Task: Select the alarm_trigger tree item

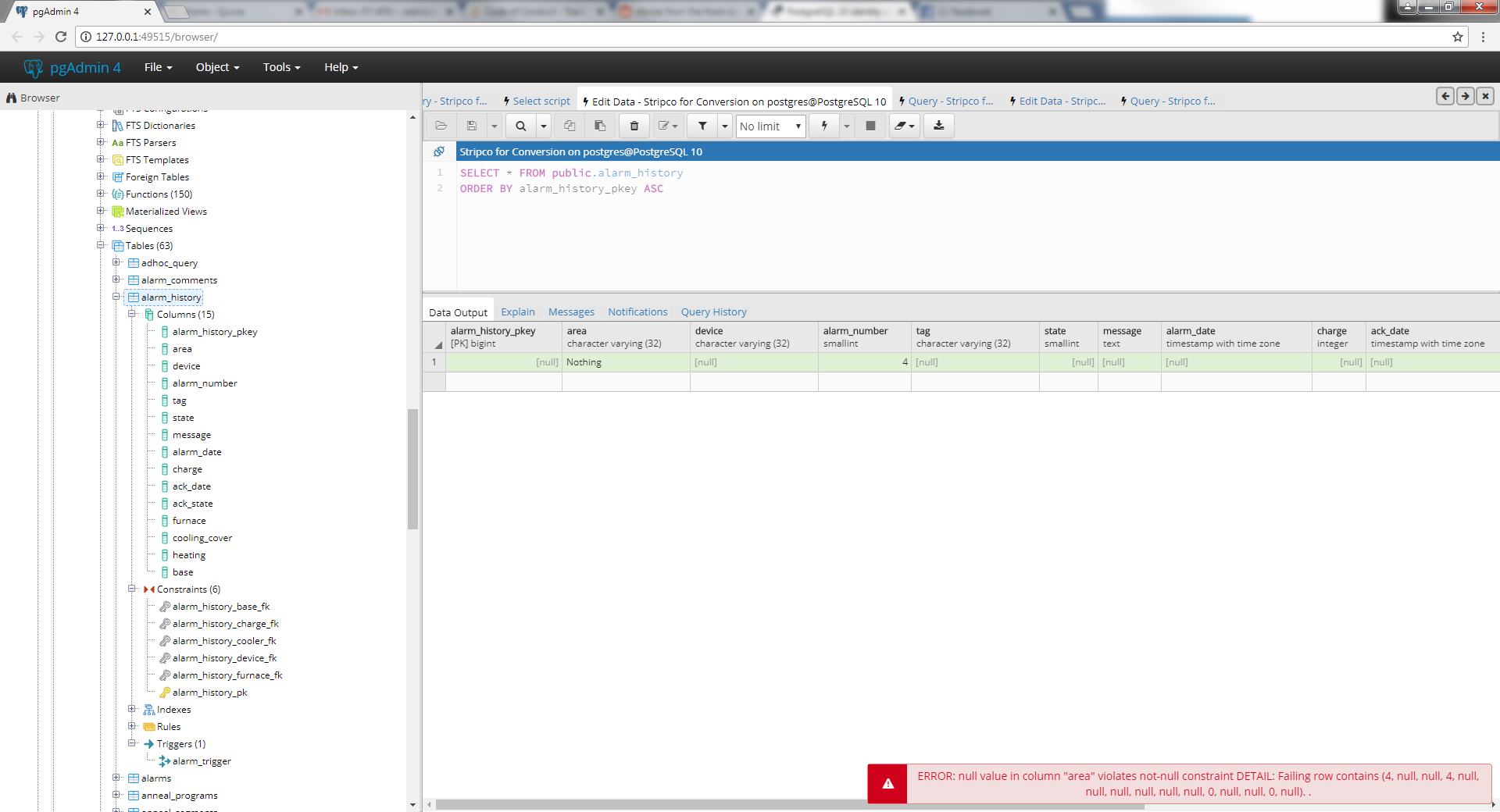Action: (x=202, y=761)
